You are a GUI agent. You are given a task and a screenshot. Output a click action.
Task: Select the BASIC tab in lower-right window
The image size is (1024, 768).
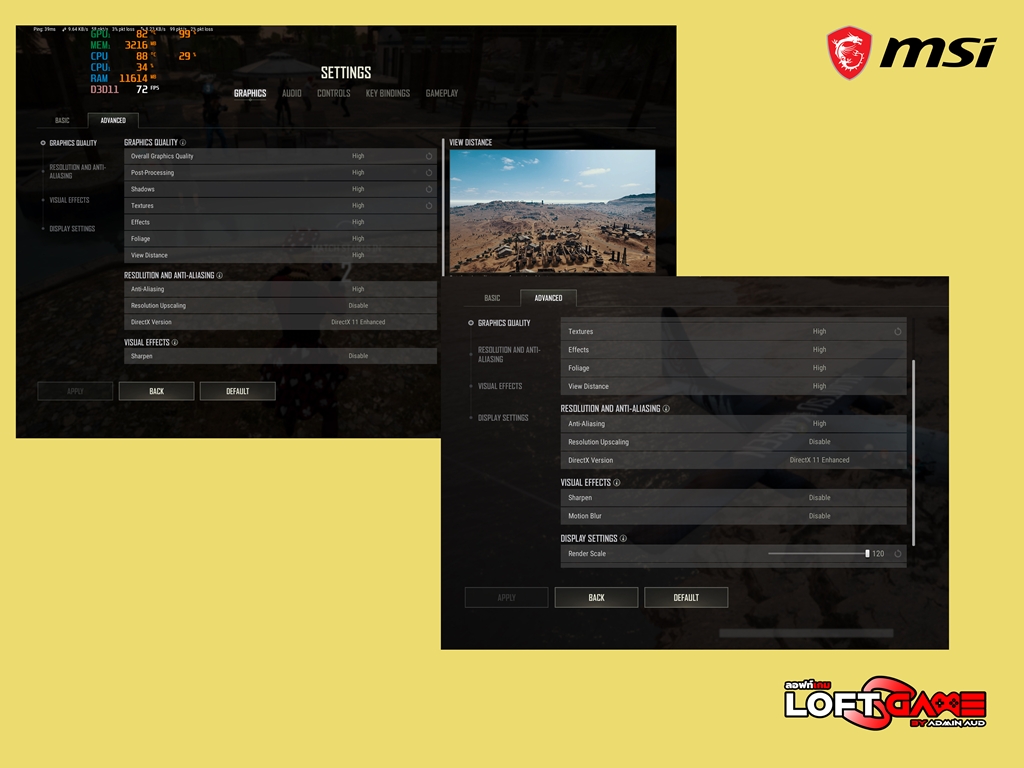(x=492, y=298)
